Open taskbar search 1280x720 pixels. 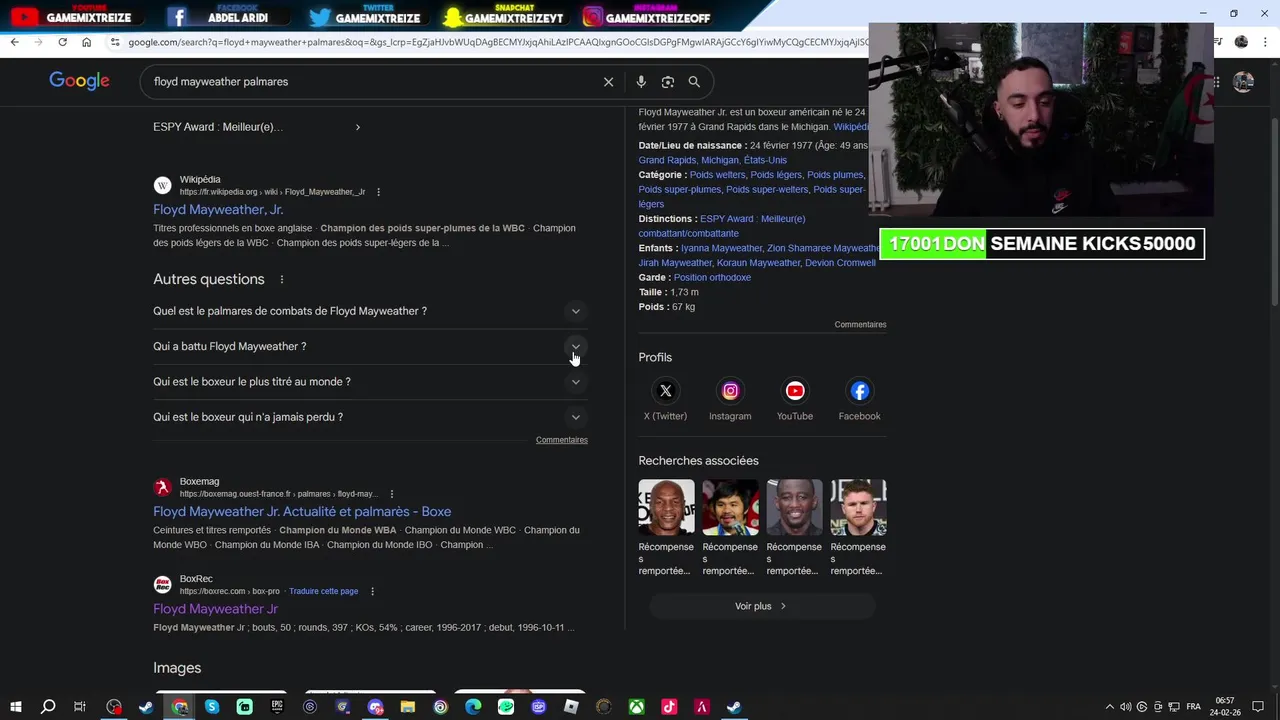[x=47, y=707]
